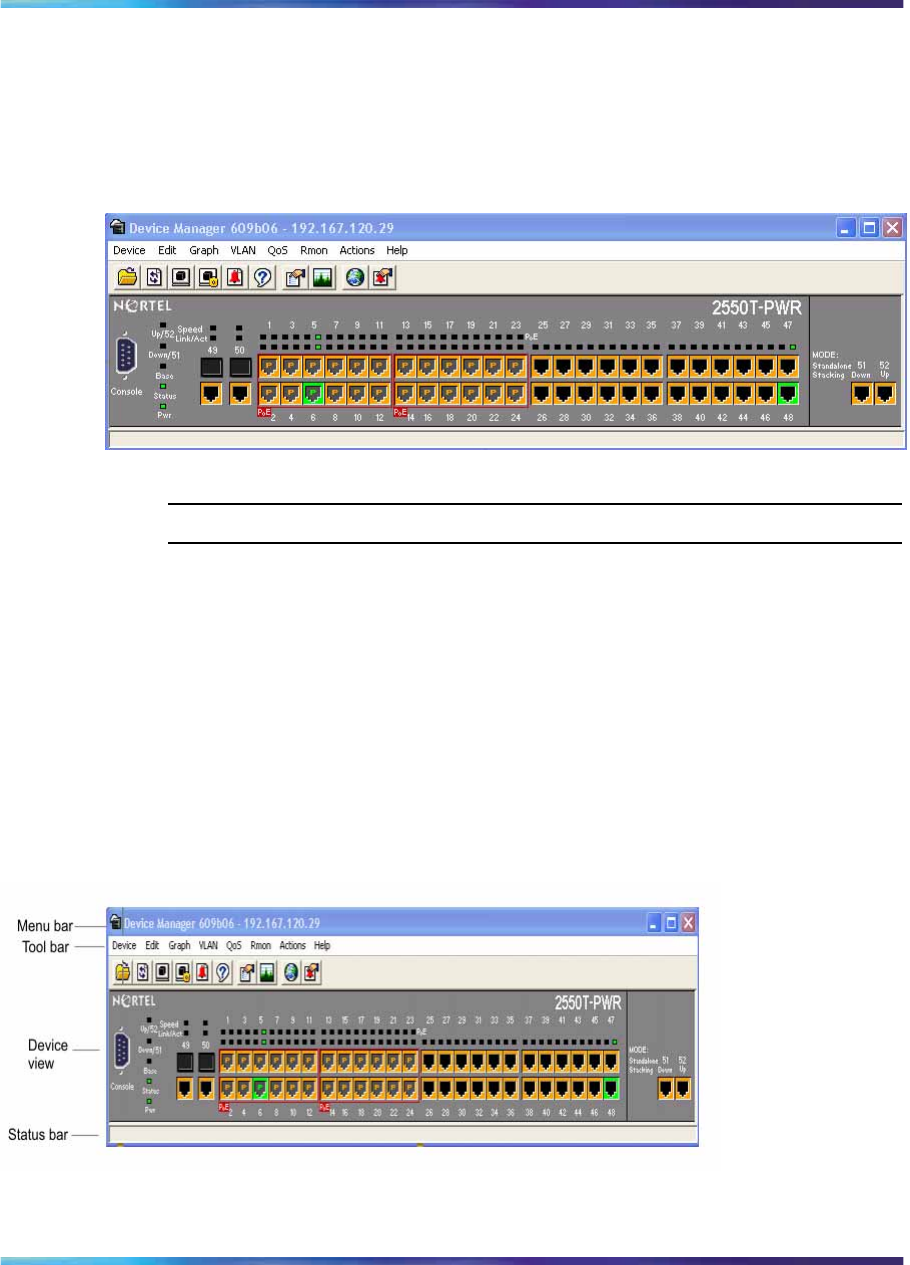The image size is (910, 1265).
Task: Select SFP port 49 in the lower annotated device view
Action: click(x=185, y=1061)
